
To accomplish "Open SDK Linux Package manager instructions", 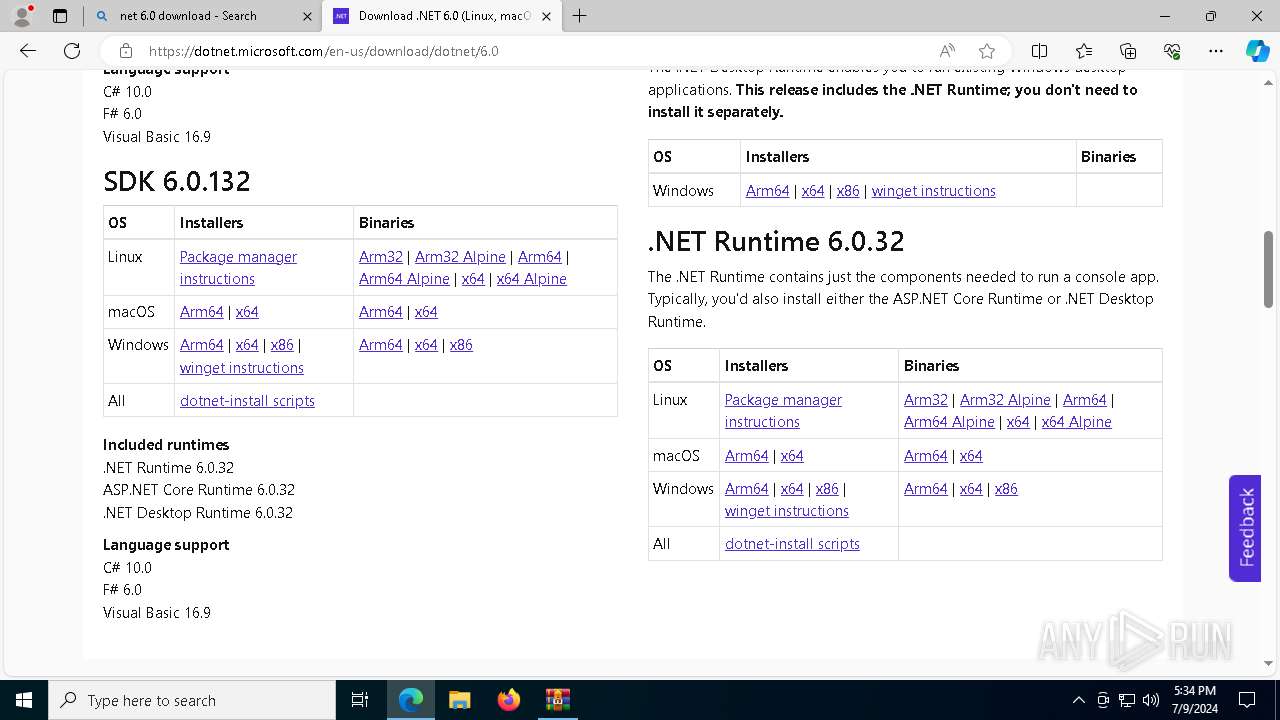I will point(238,268).
